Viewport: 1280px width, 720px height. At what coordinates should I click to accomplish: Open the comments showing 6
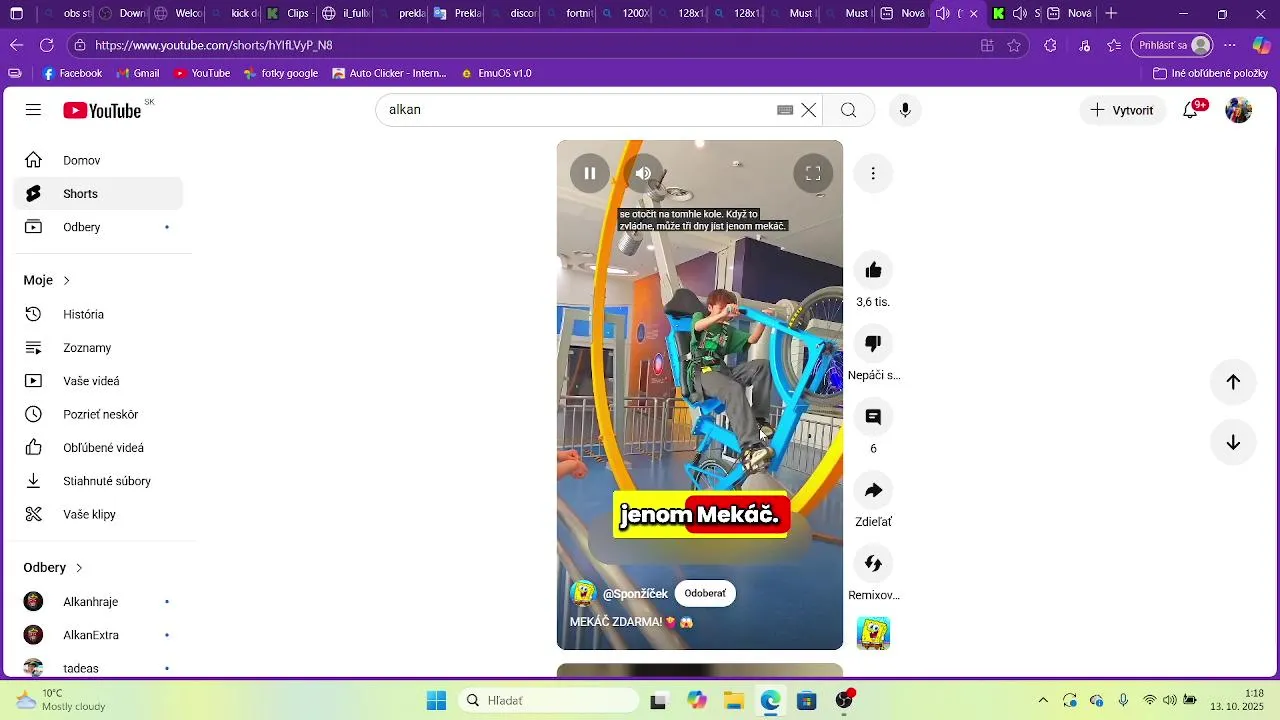click(x=873, y=417)
